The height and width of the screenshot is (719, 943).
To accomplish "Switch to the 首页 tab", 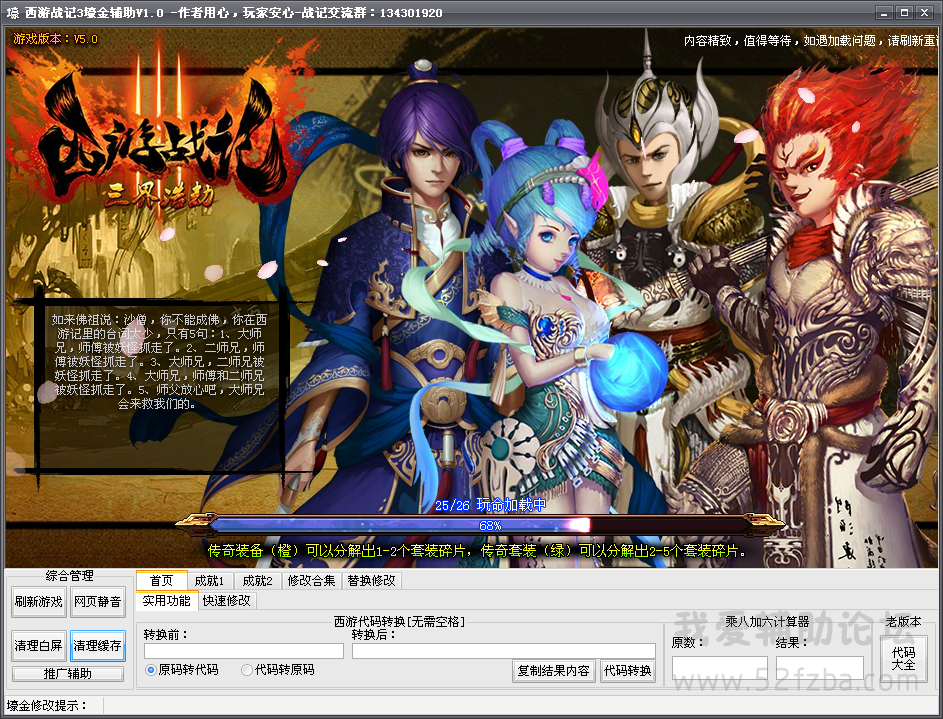I will click(161, 580).
